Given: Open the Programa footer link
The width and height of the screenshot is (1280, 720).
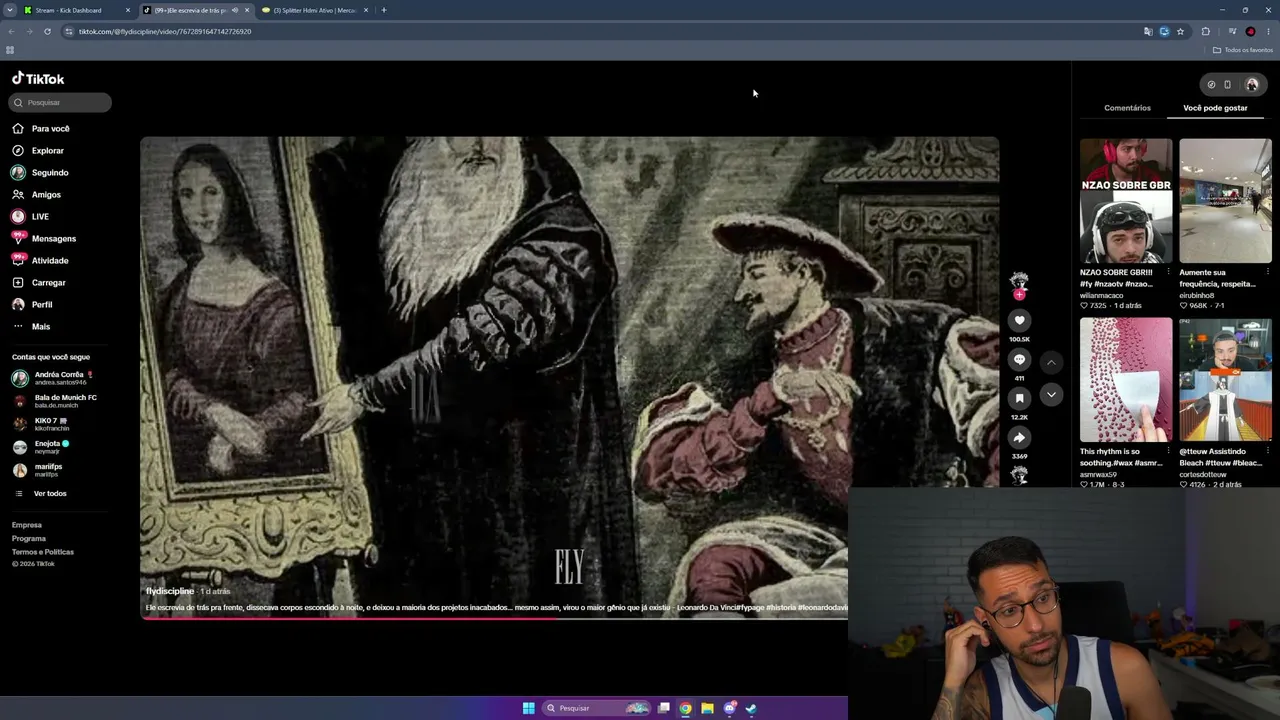Looking at the screenshot, I should 29,538.
